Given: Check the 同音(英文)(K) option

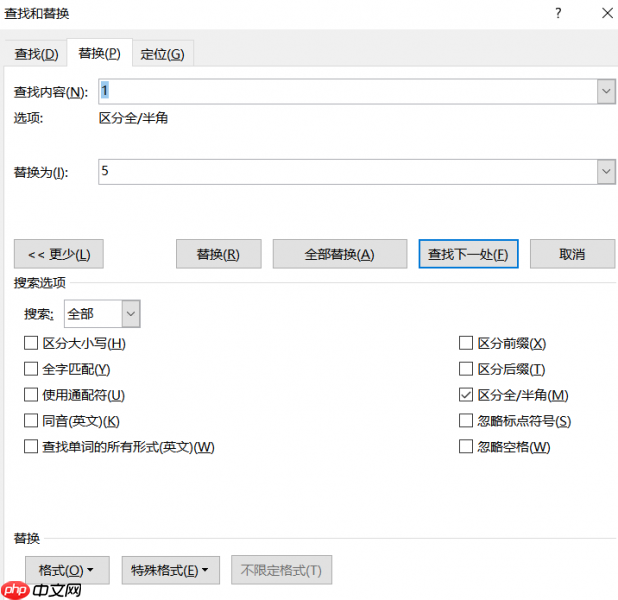Looking at the screenshot, I should click(x=31, y=421).
